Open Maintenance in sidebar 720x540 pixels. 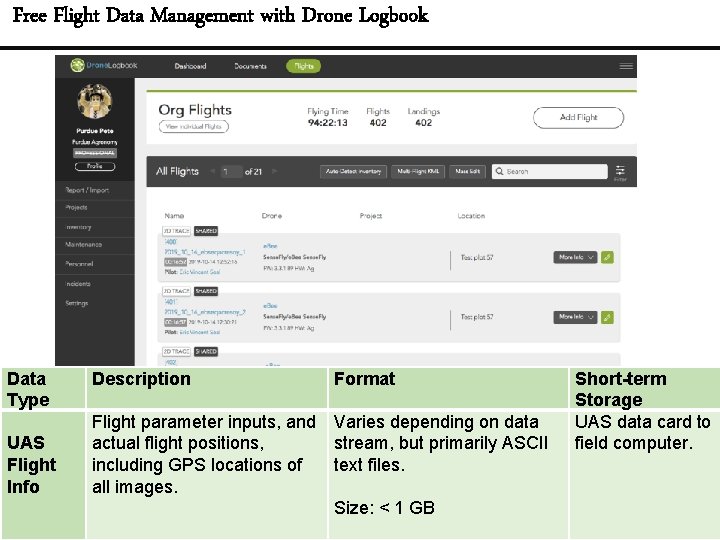coord(84,245)
